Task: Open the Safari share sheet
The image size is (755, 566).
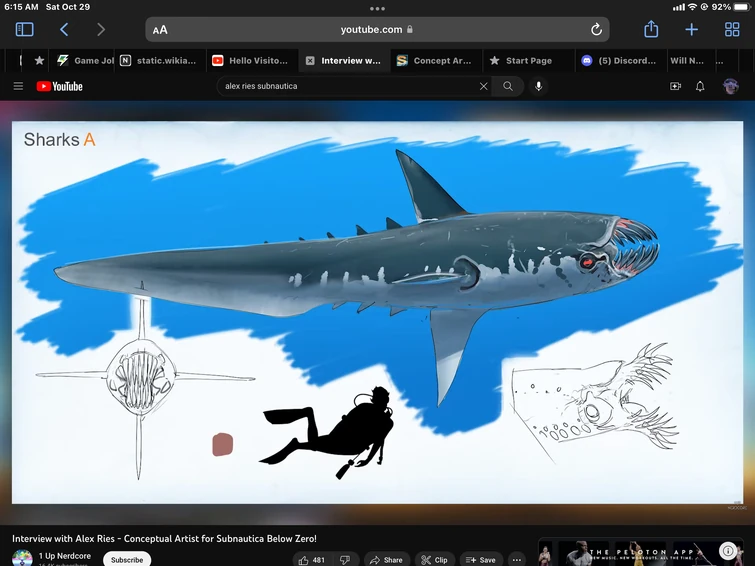Action: click(651, 29)
